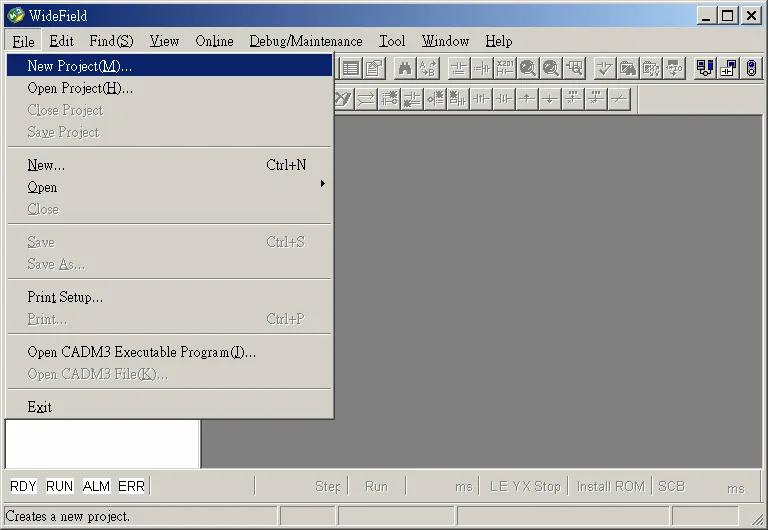
Task: Click the RDY status indicator
Action: (23, 486)
